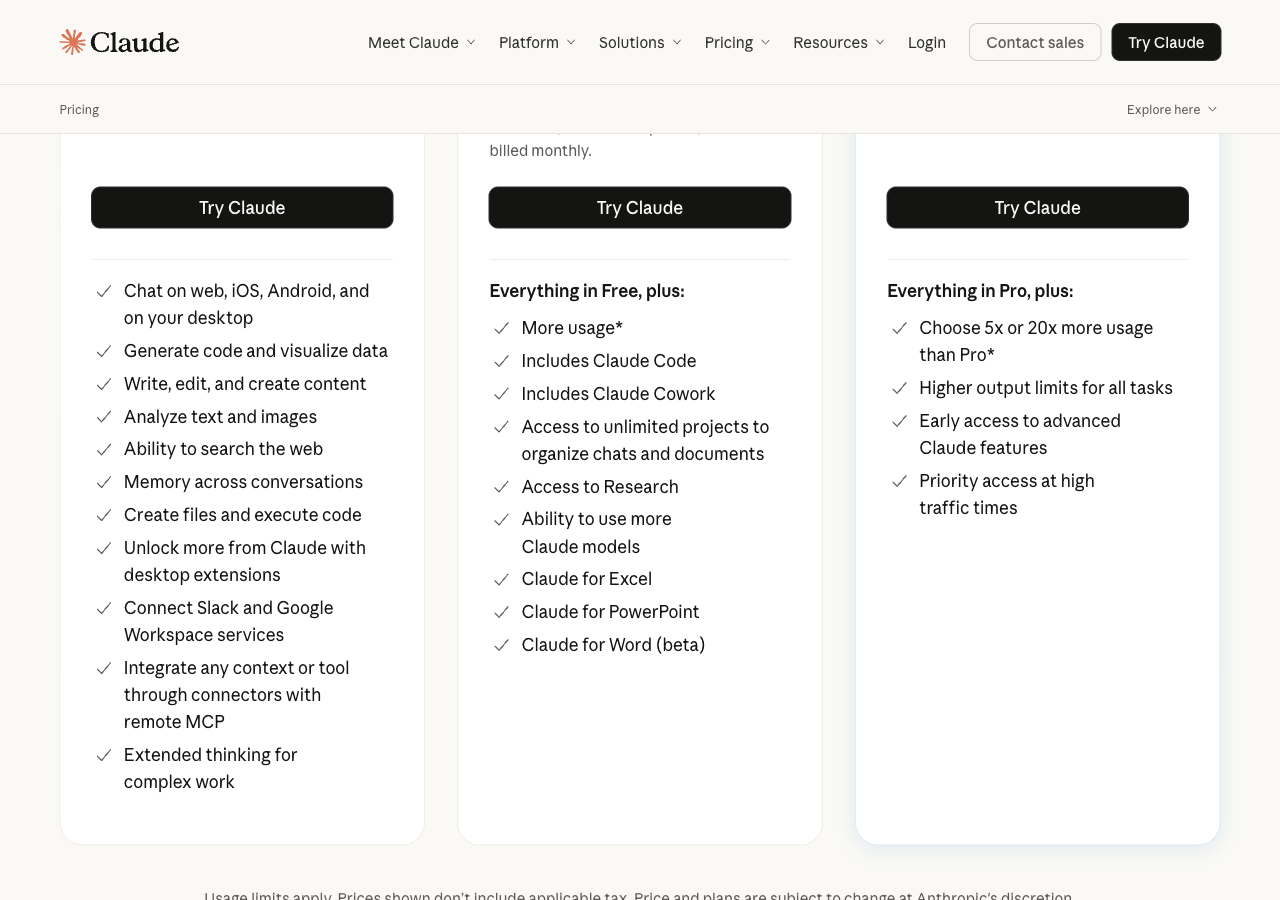Click checkmark icon next to Access to Research

tap(502, 487)
